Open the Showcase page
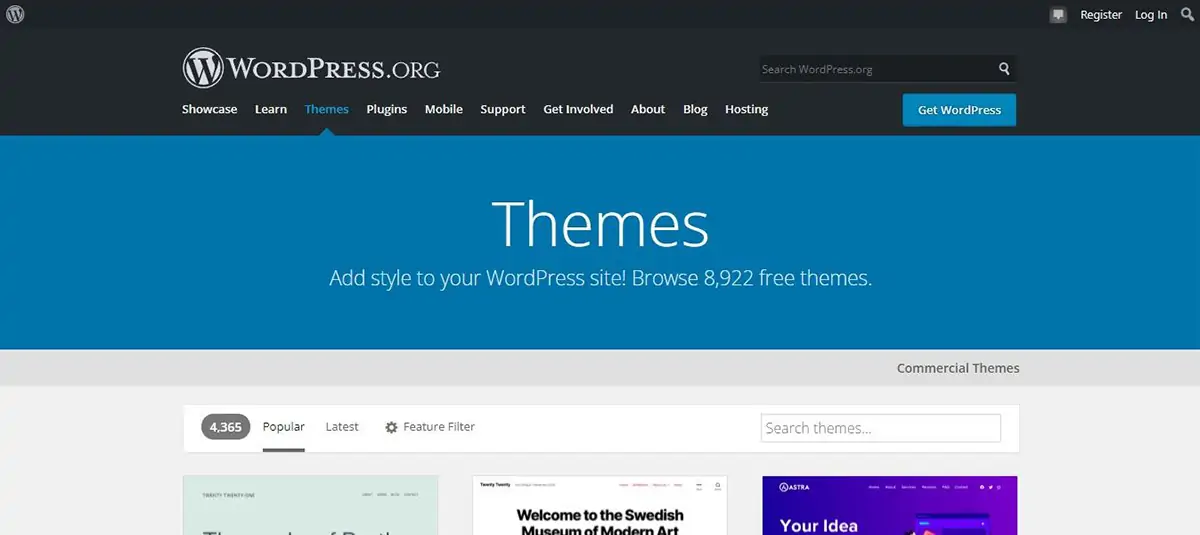 click(209, 109)
